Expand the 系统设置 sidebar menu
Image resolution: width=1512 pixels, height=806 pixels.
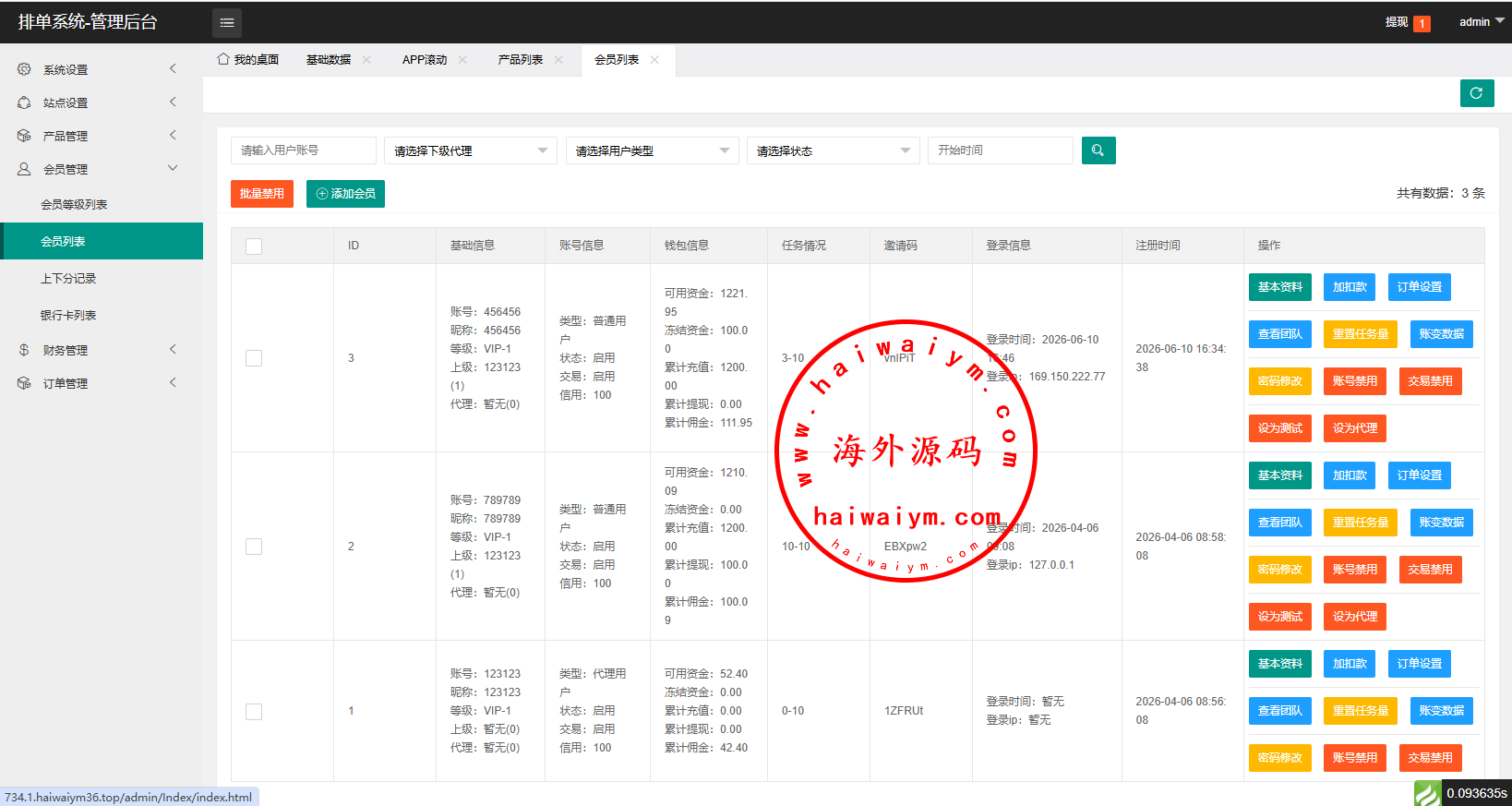(x=174, y=69)
